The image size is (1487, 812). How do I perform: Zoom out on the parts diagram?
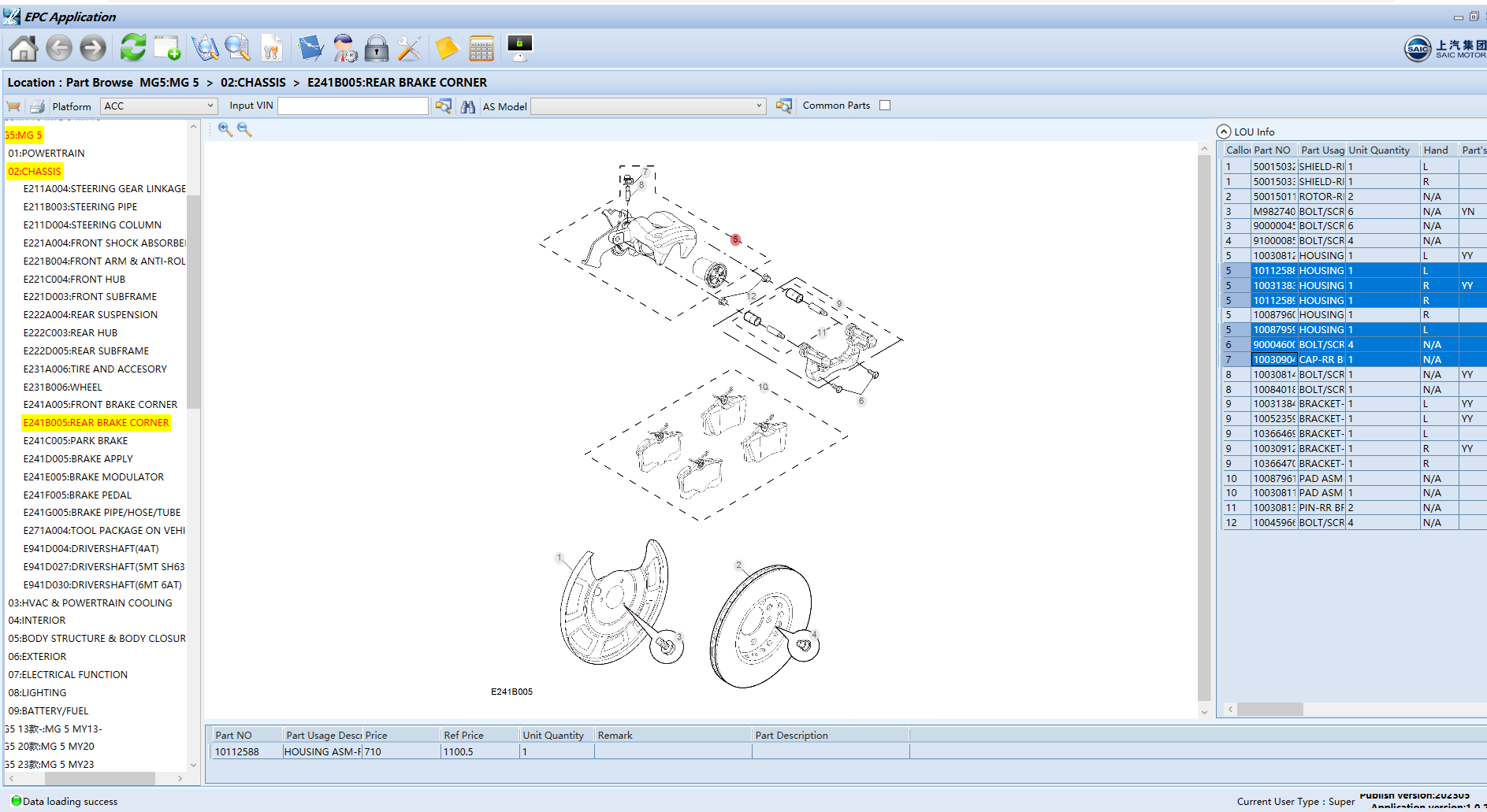(x=244, y=130)
